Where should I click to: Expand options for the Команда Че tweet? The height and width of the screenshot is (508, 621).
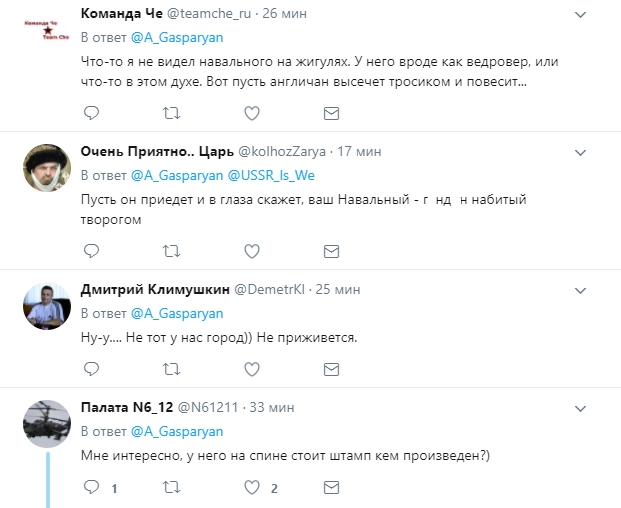click(x=582, y=16)
